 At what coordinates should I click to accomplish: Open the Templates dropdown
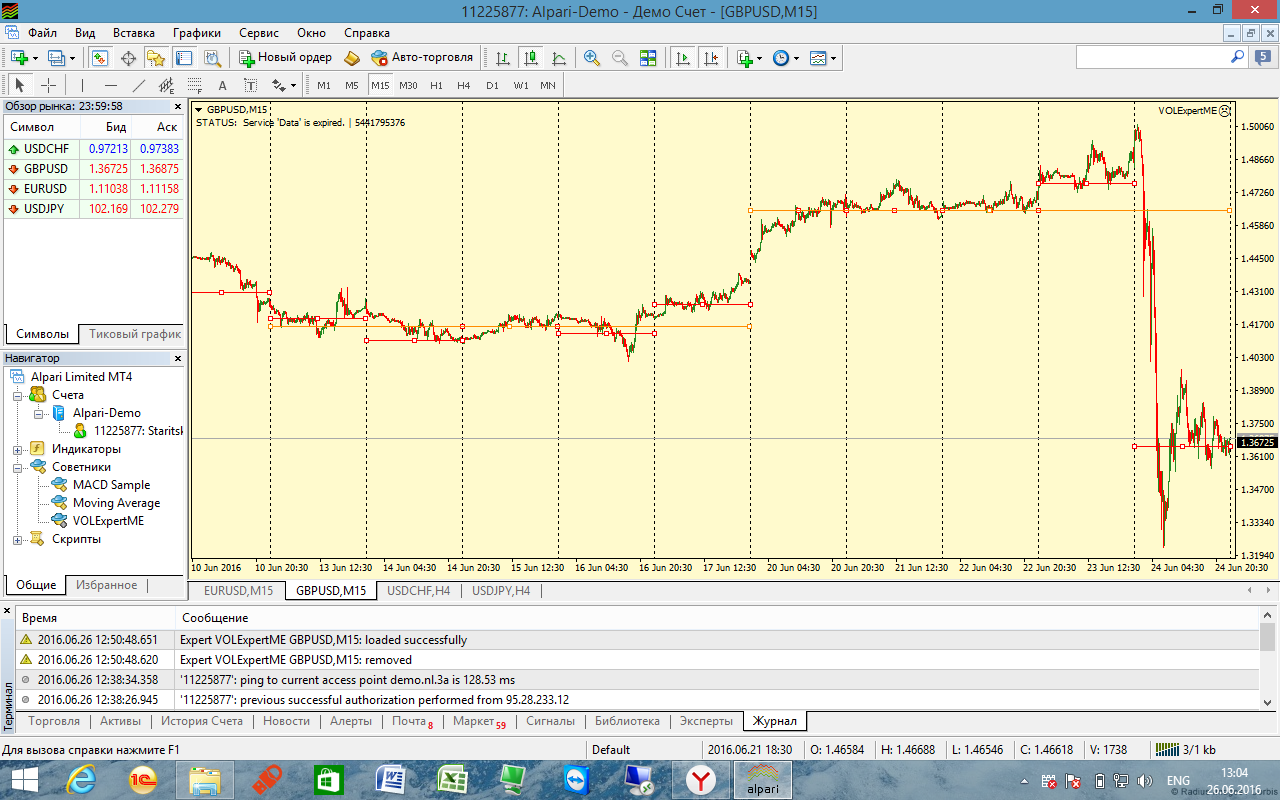point(823,58)
